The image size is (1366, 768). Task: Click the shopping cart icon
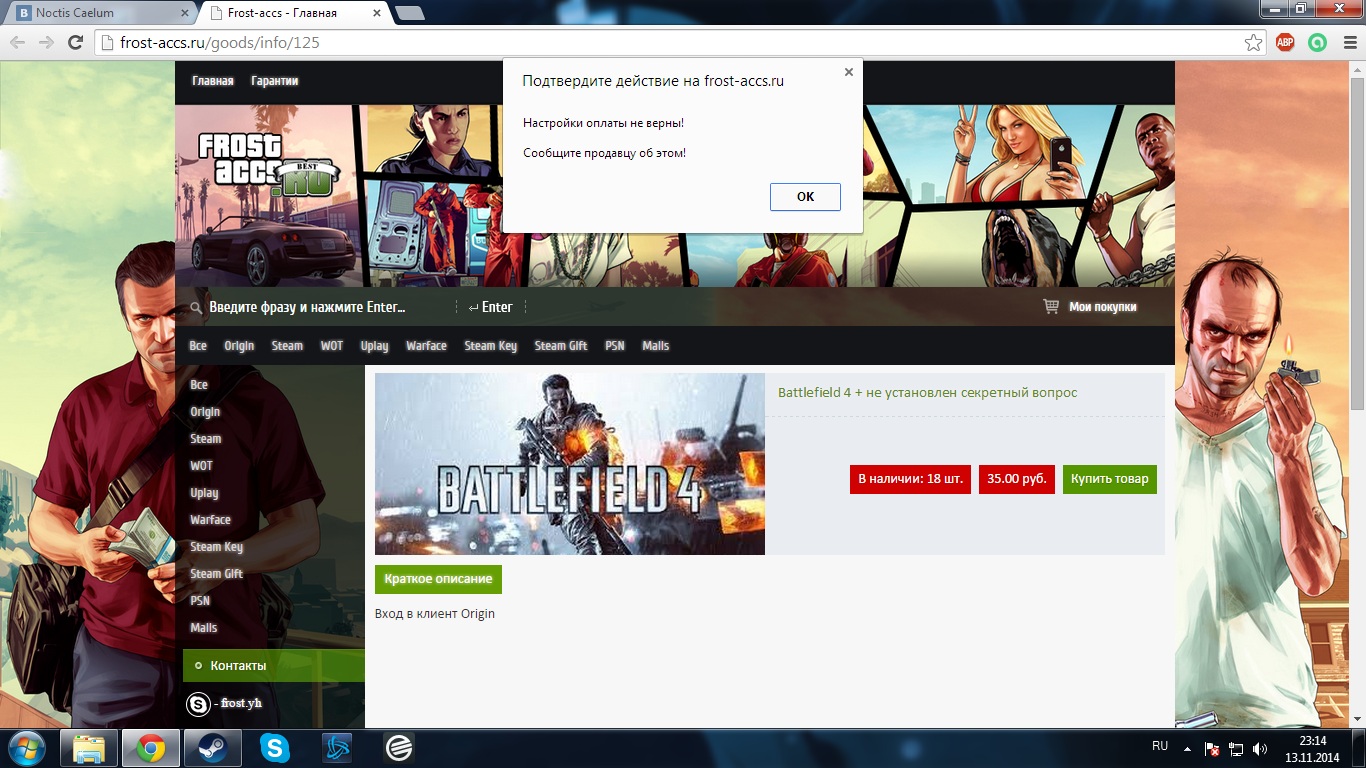(1051, 306)
